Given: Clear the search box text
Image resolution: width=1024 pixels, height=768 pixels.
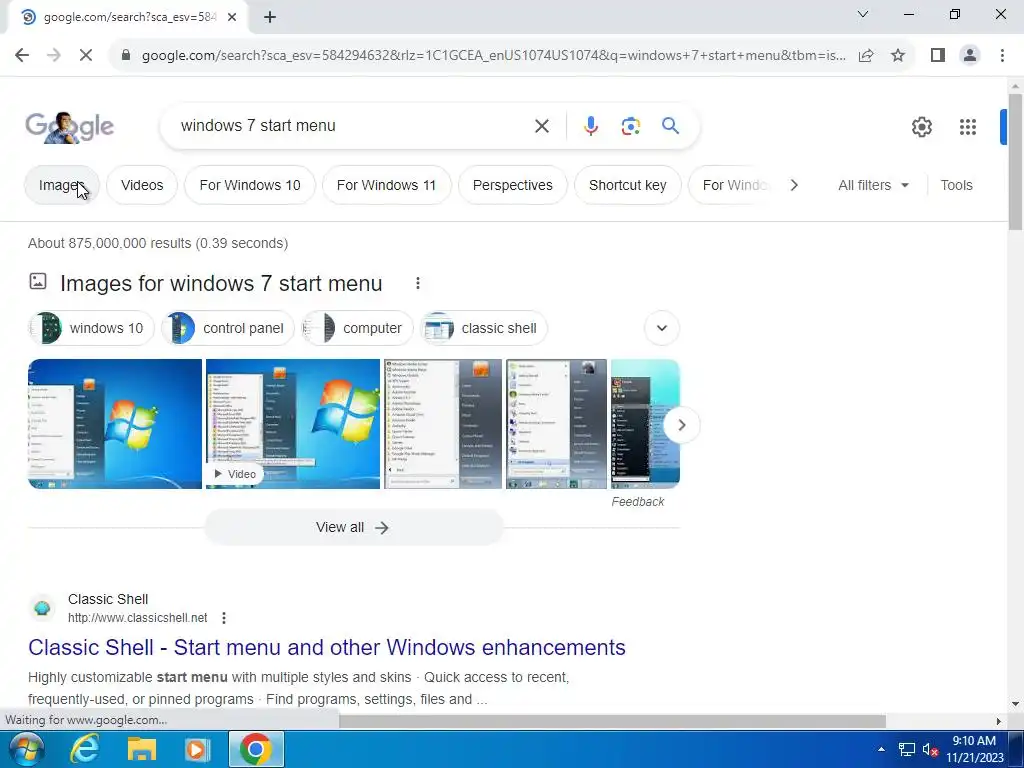Looking at the screenshot, I should point(542,126).
